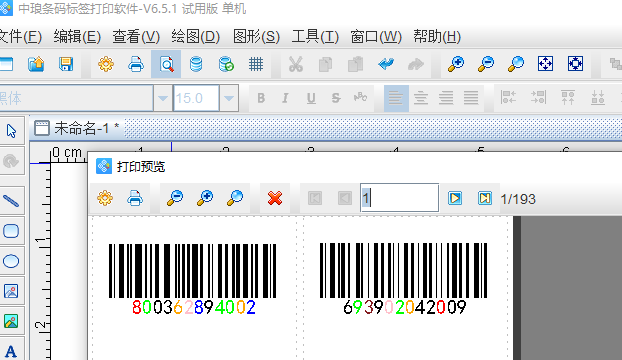
Task: Open the 图形(S) menu
Action: [256, 37]
